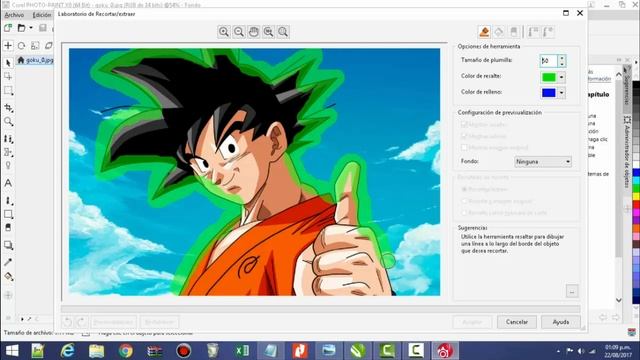Open the Administrador de objetos docker tab
The width and height of the screenshot is (640, 360).
628,152
